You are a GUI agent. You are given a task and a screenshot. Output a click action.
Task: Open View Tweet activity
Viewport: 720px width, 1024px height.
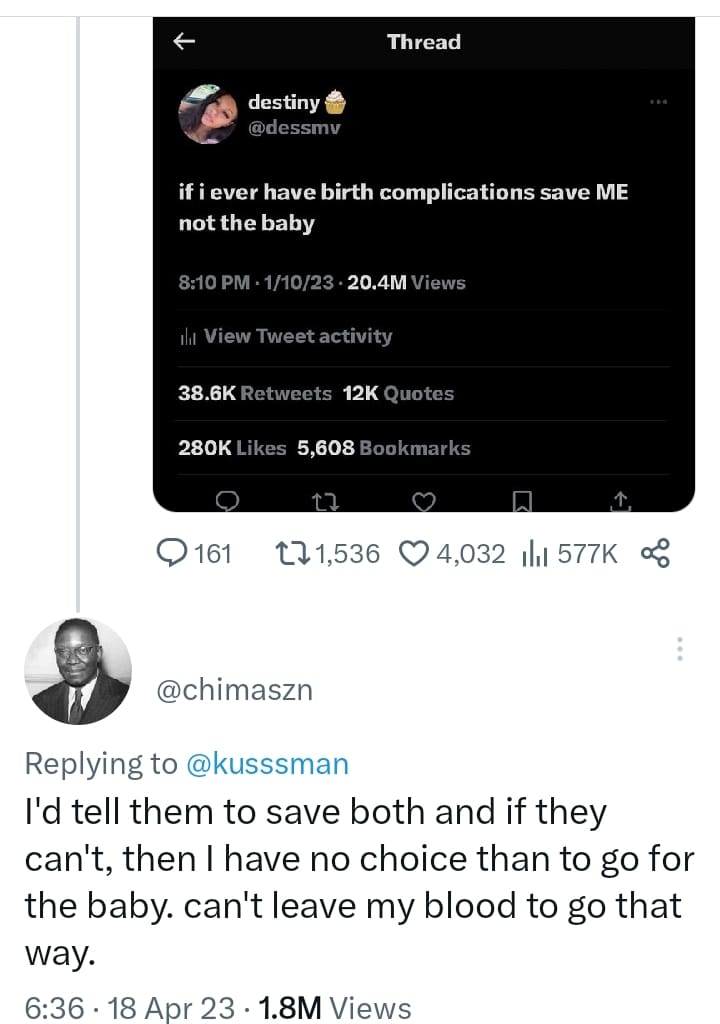pyautogui.click(x=297, y=336)
